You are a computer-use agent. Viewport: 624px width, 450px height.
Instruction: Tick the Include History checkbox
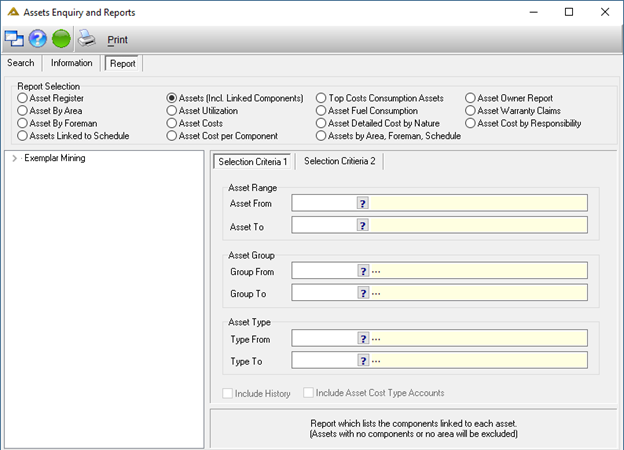pos(228,394)
